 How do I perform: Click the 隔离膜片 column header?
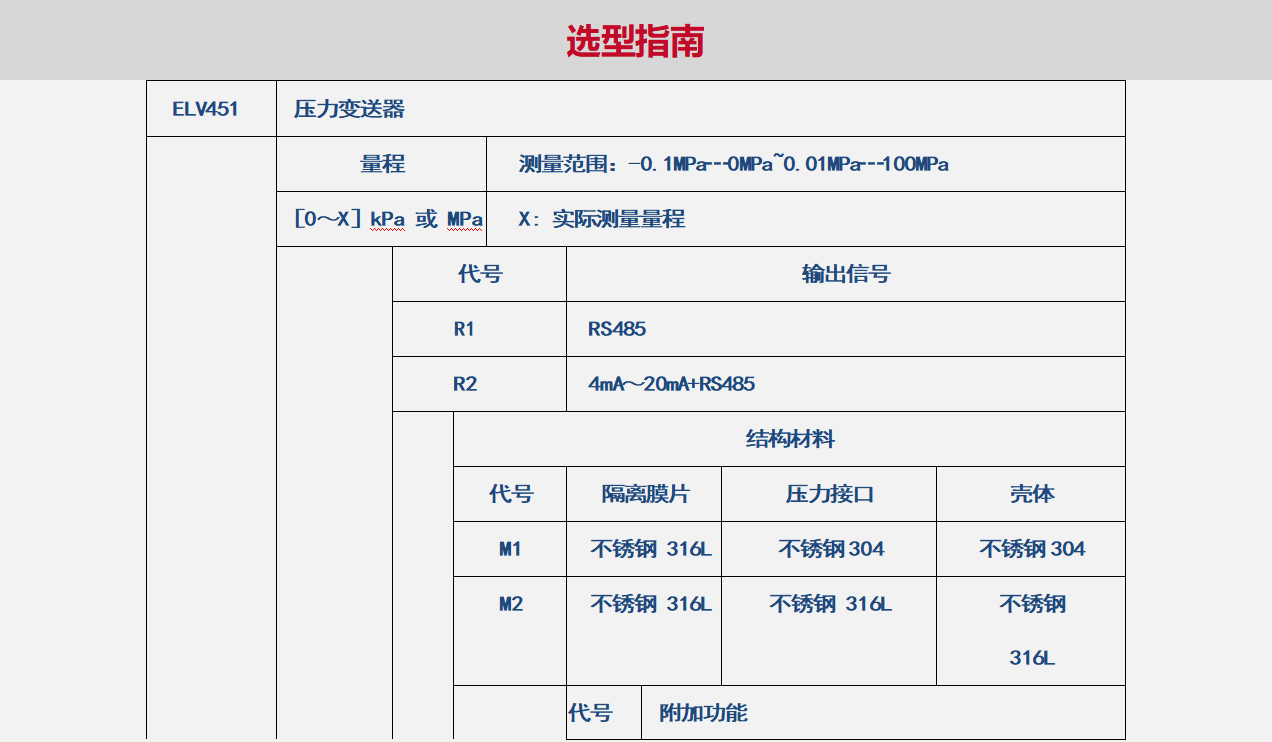point(644,494)
